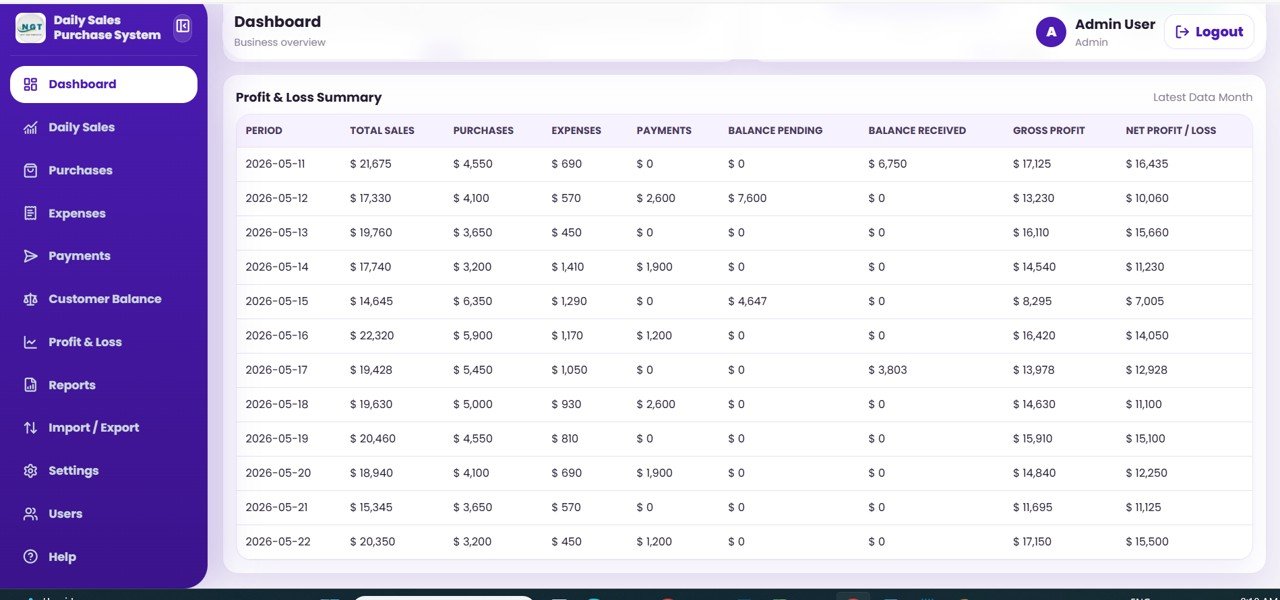This screenshot has width=1280, height=600.
Task: Click gross profit value $ 8,295
Action: coord(1032,301)
